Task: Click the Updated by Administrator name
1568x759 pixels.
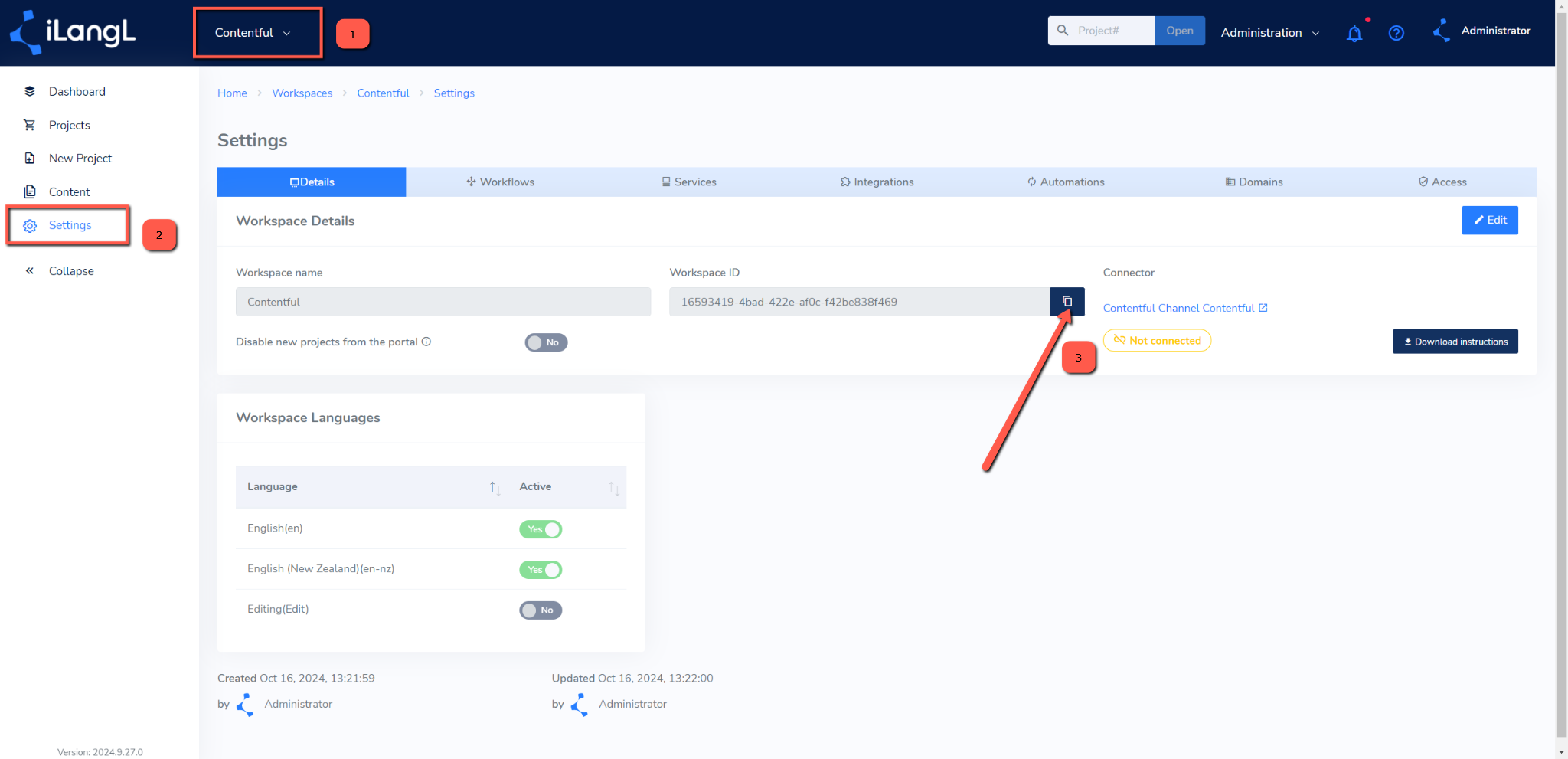Action: (x=632, y=704)
